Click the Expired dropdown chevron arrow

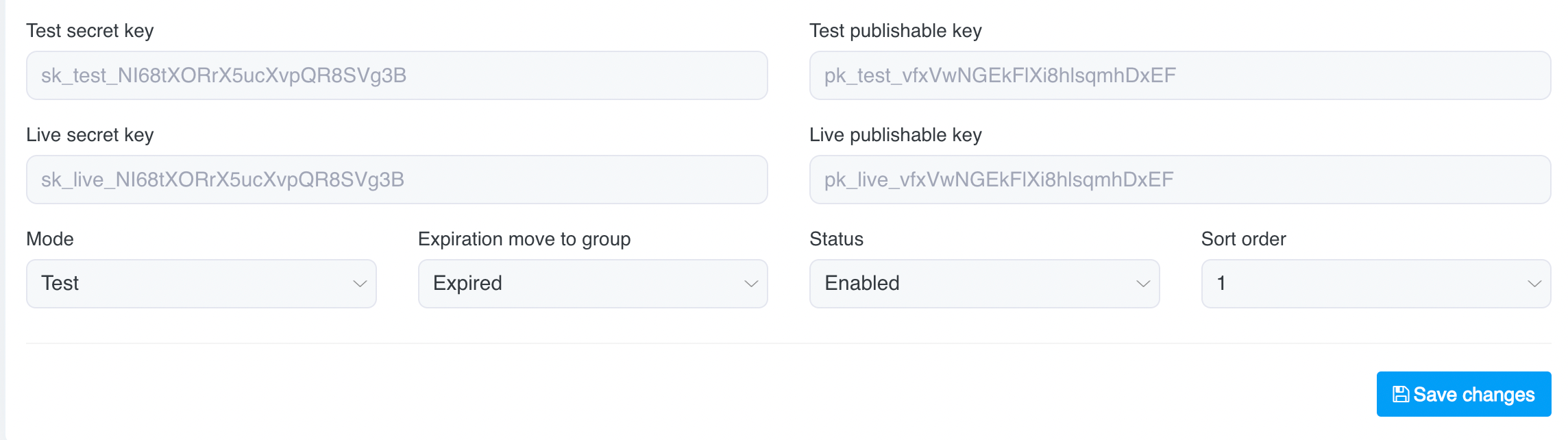pos(751,284)
